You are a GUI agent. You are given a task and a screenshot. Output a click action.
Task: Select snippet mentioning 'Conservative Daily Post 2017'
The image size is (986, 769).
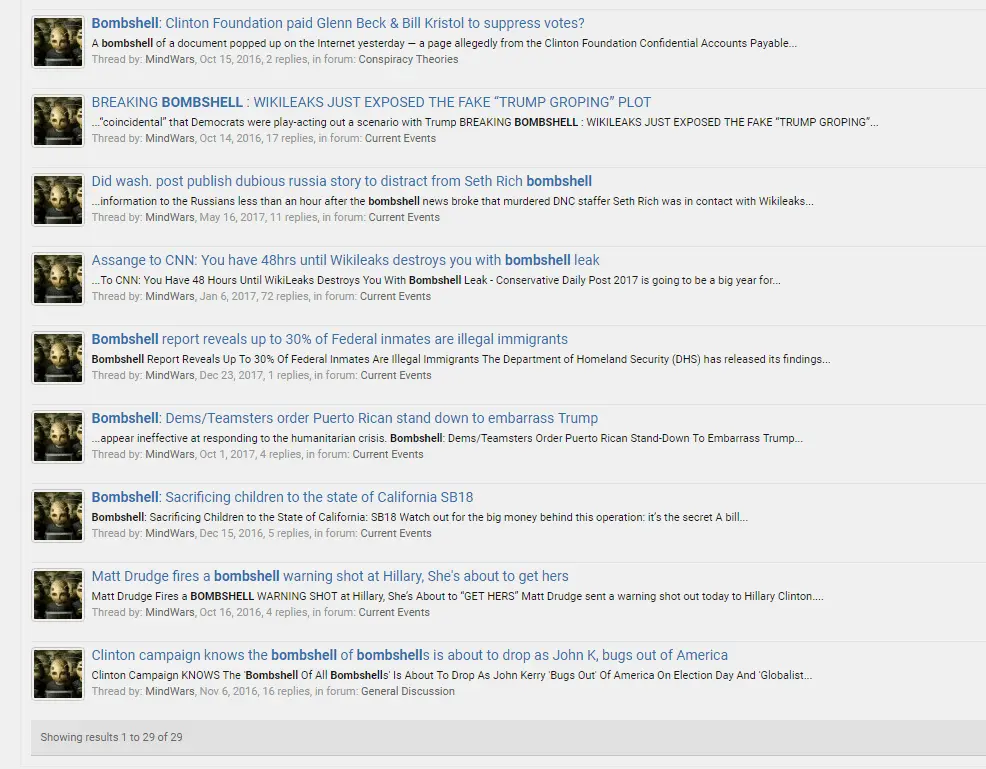(436, 280)
